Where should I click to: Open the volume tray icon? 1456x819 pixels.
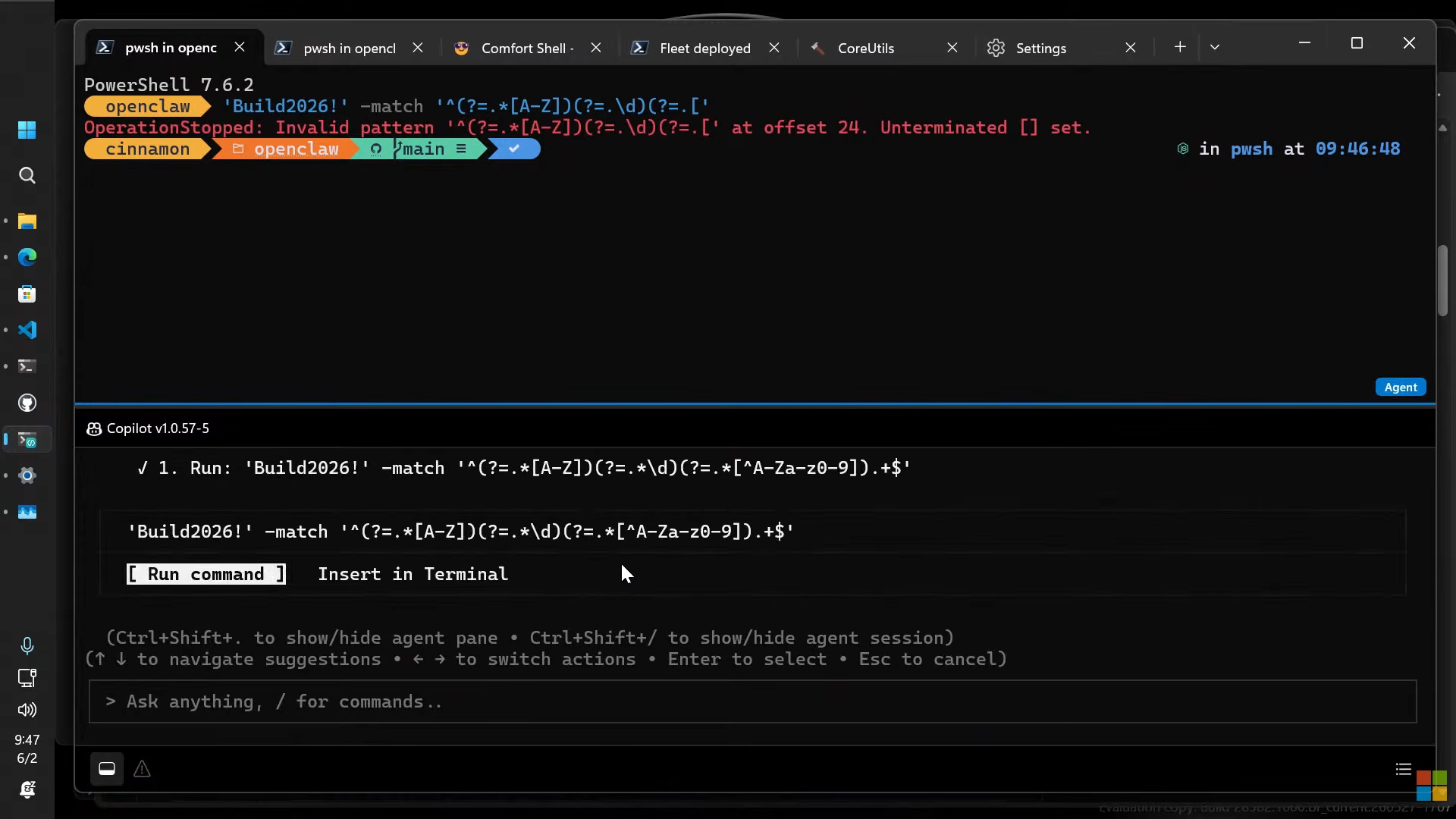(27, 710)
